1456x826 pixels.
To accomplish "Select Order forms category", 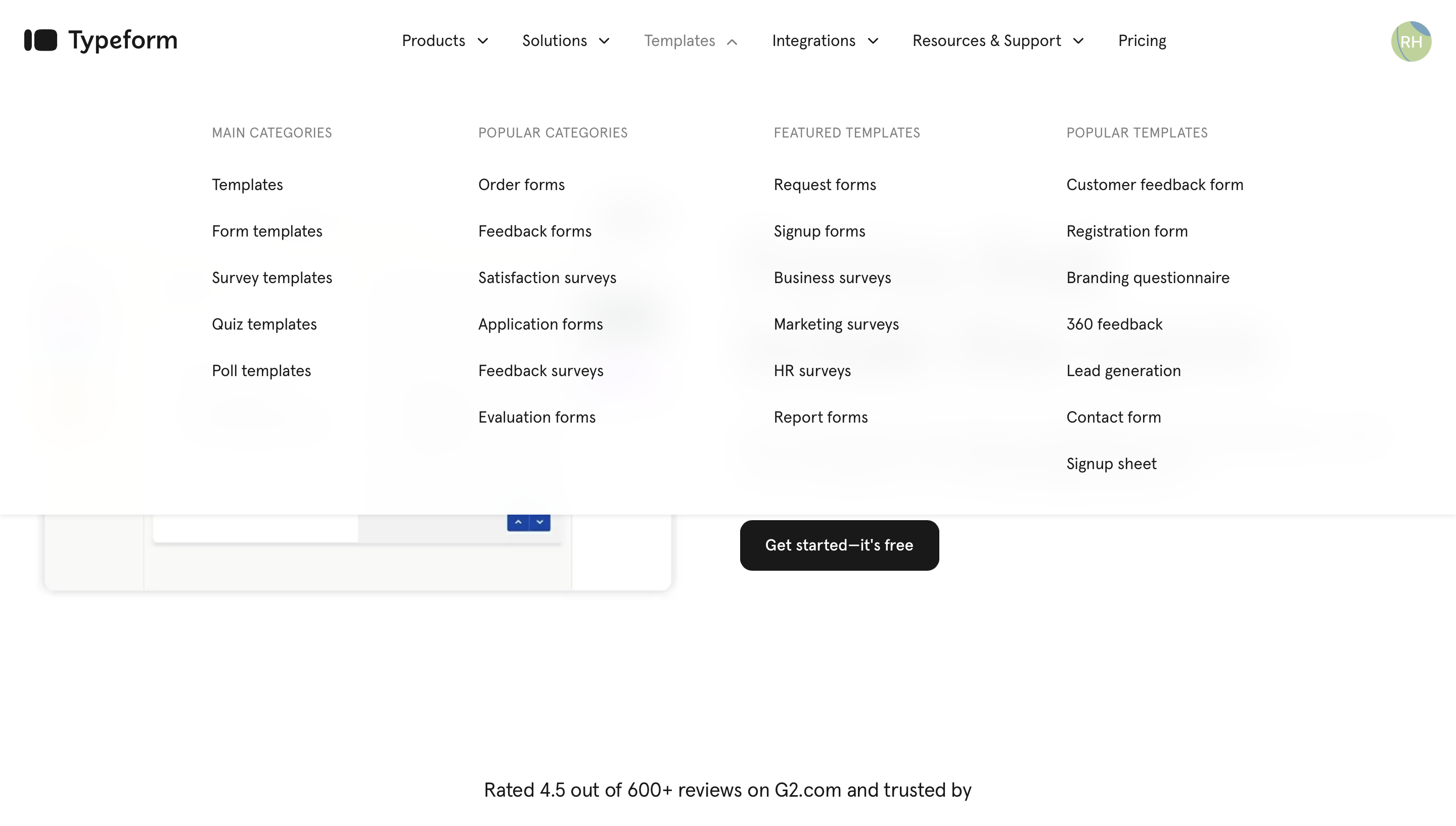I will coord(521,185).
